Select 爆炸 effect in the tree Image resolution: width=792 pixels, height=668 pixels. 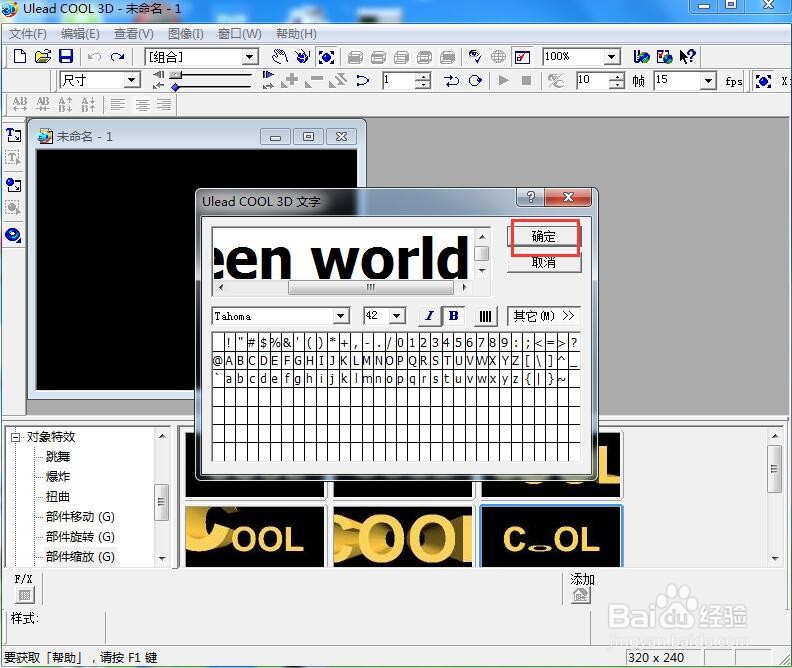[58, 477]
